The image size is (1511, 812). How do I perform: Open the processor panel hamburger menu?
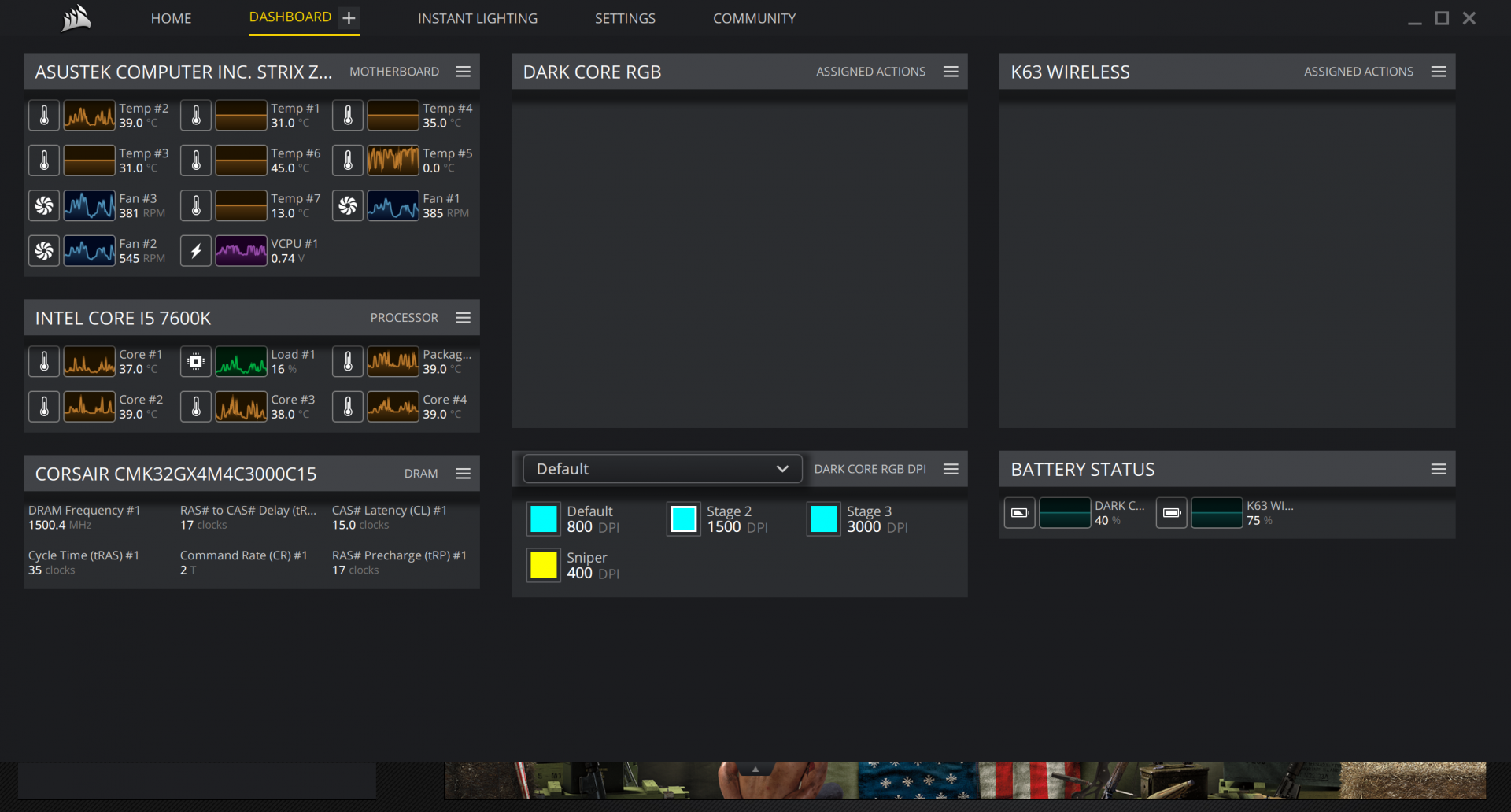point(463,318)
